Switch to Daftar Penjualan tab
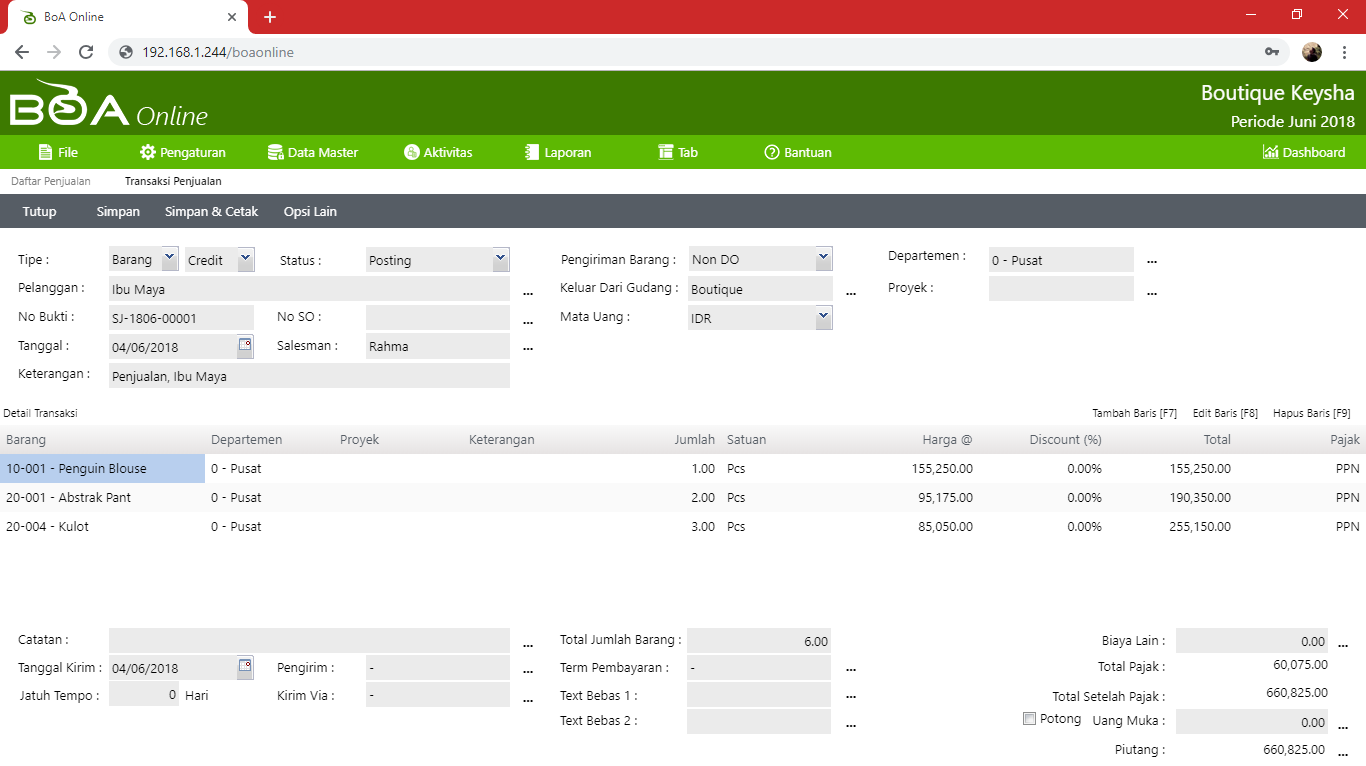The image size is (1366, 766). pyautogui.click(x=51, y=181)
